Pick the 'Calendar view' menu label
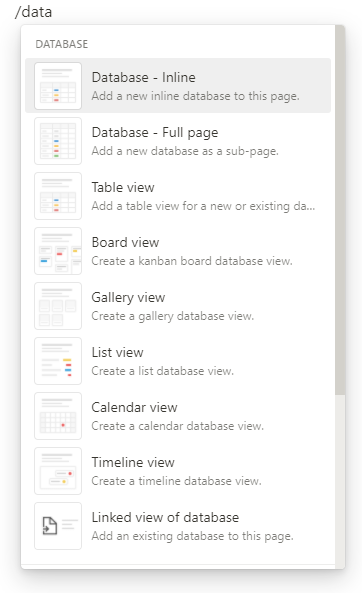Screen dimensions: 362x593 click(134, 407)
